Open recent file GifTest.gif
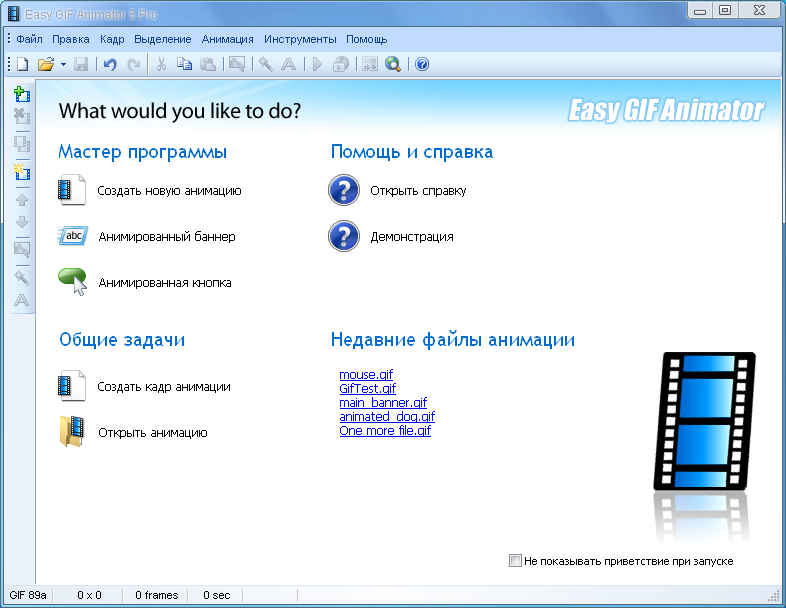 coord(367,388)
